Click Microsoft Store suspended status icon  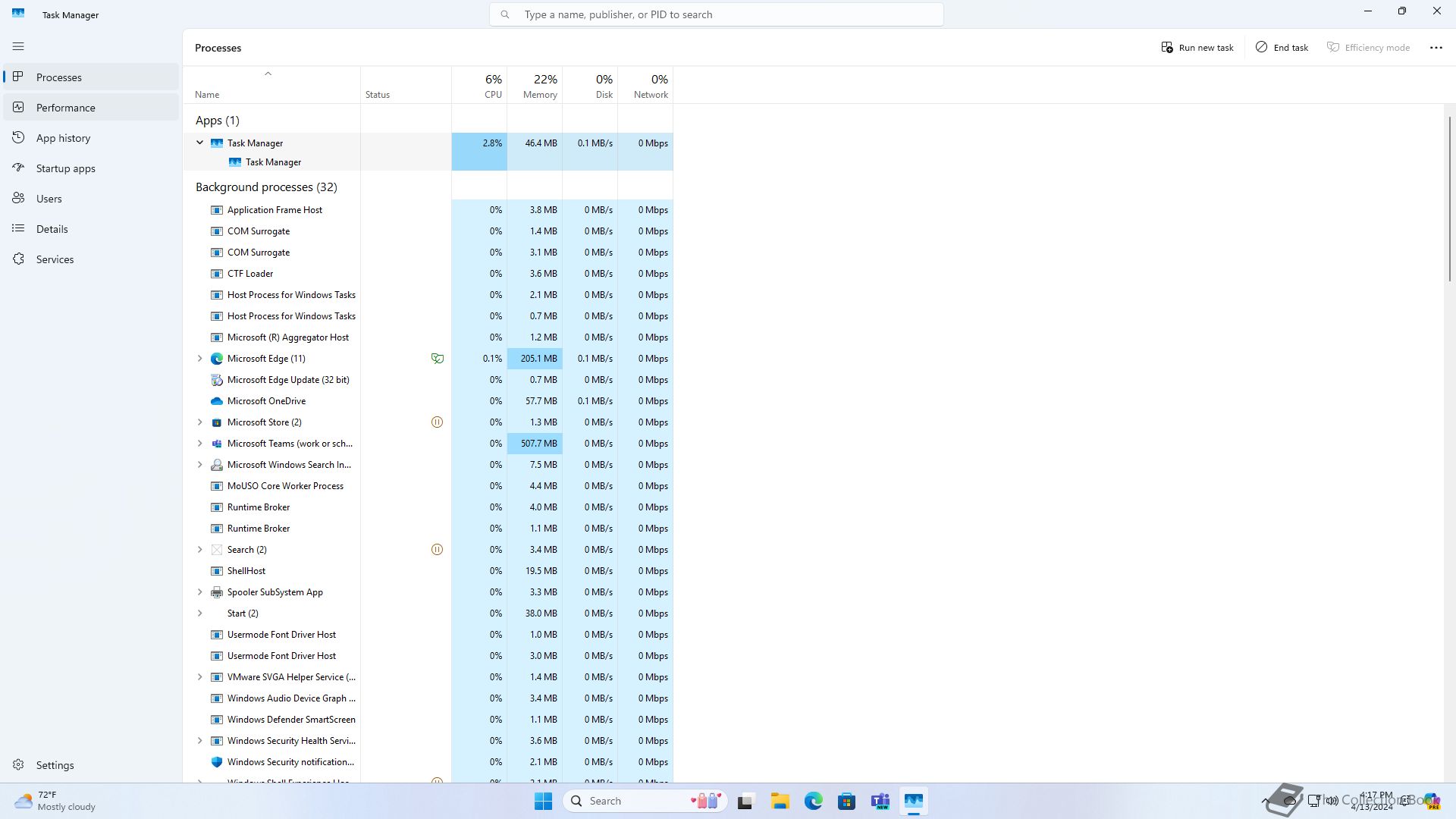tap(437, 422)
